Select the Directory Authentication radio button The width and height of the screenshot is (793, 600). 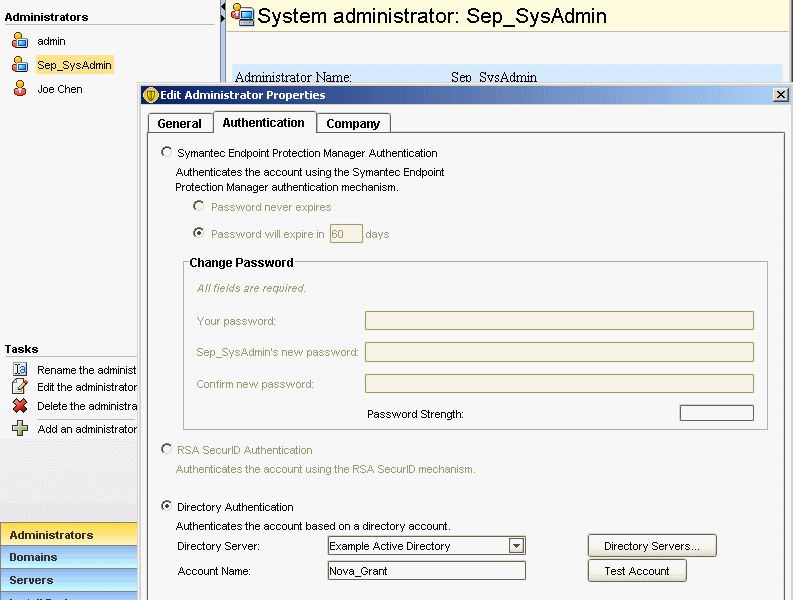(x=167, y=507)
